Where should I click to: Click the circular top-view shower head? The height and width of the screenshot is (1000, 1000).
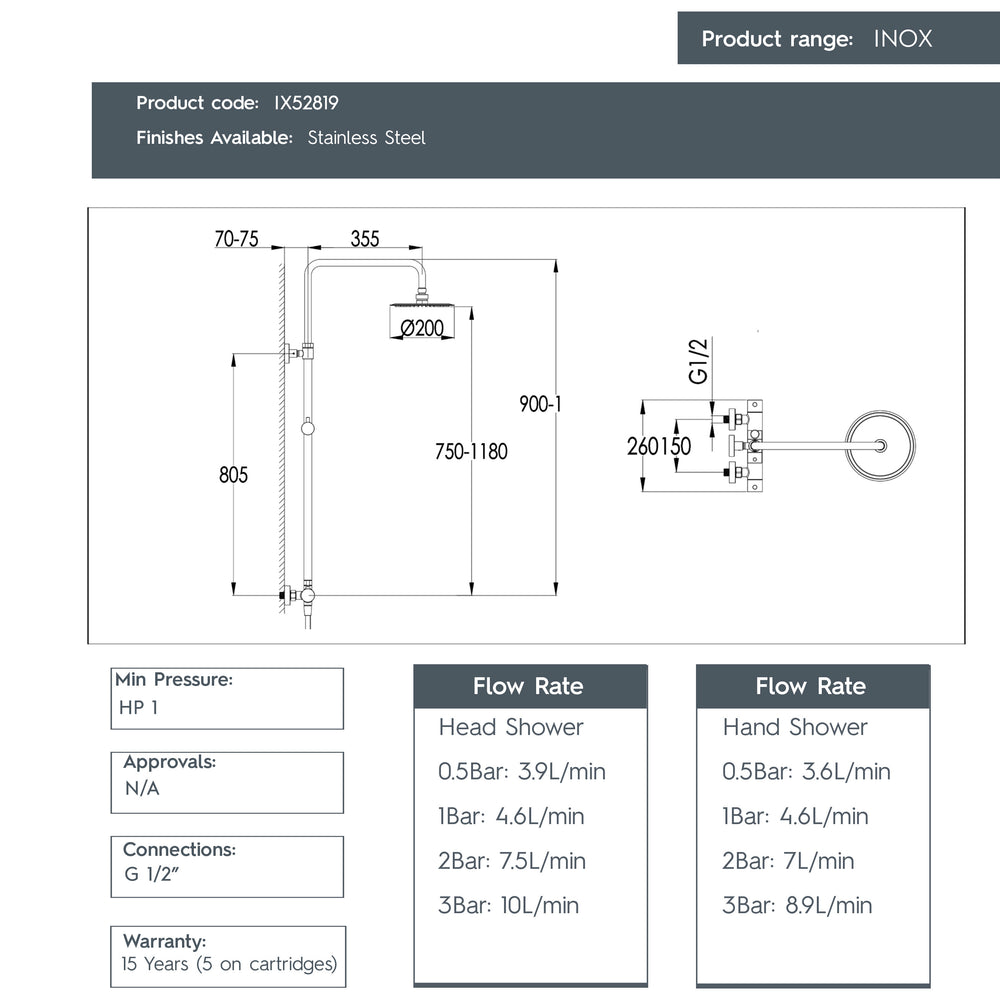pos(880,445)
